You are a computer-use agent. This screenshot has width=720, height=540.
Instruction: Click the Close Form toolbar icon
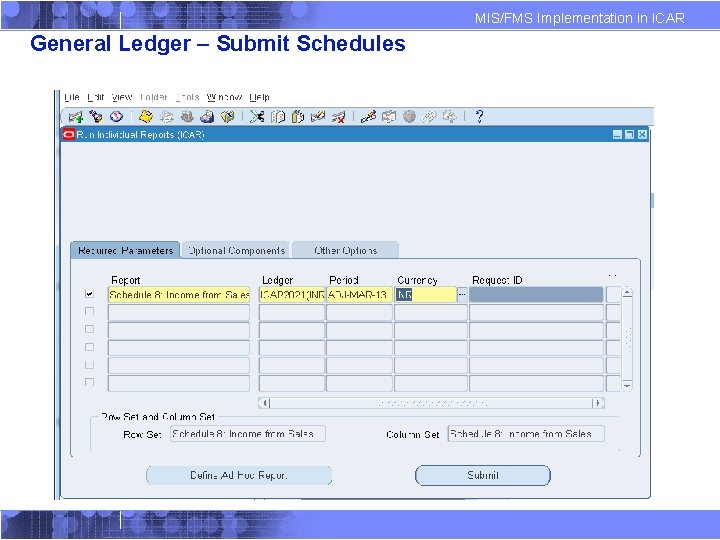(x=227, y=117)
